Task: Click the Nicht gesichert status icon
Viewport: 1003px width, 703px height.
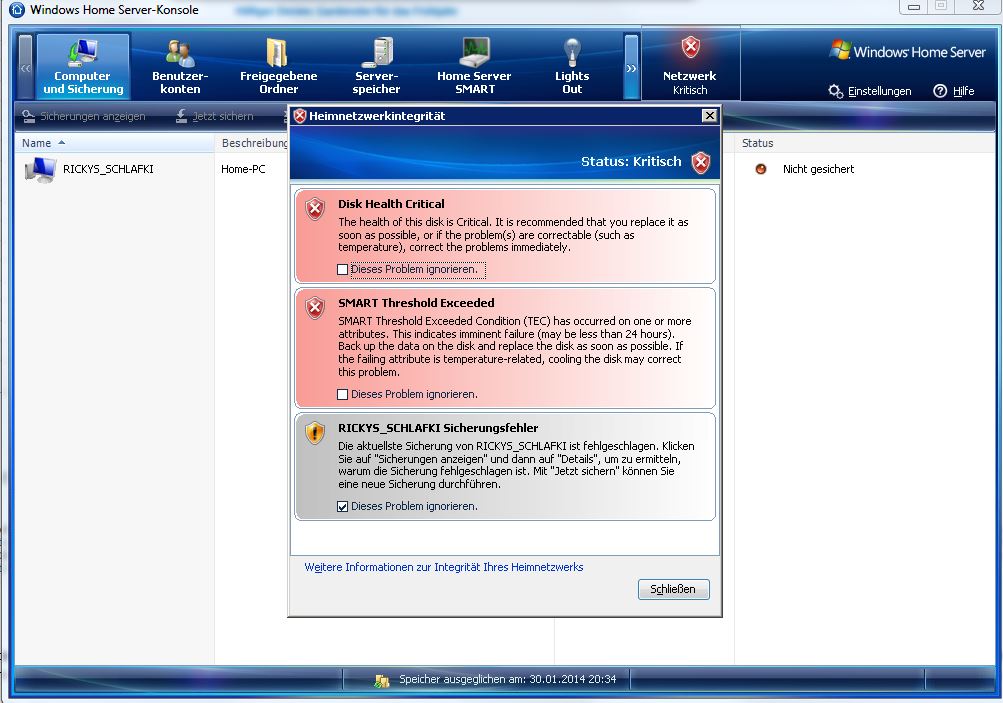Action: [761, 169]
